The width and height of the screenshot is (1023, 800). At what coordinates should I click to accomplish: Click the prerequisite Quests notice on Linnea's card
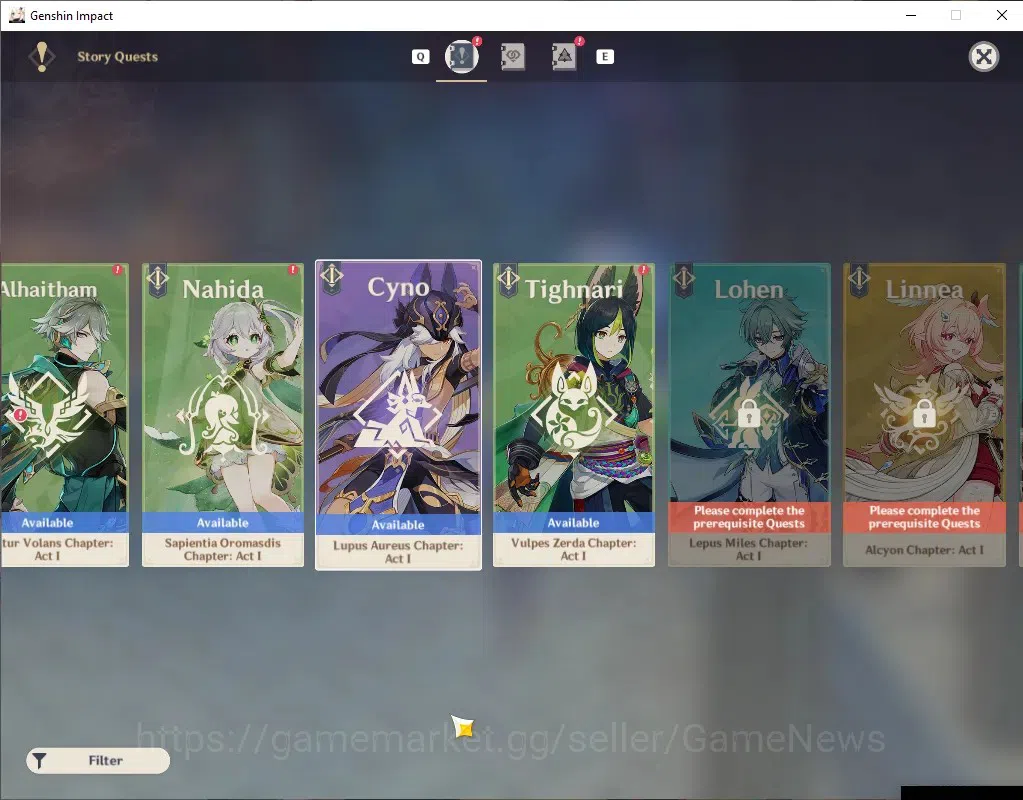coord(924,517)
